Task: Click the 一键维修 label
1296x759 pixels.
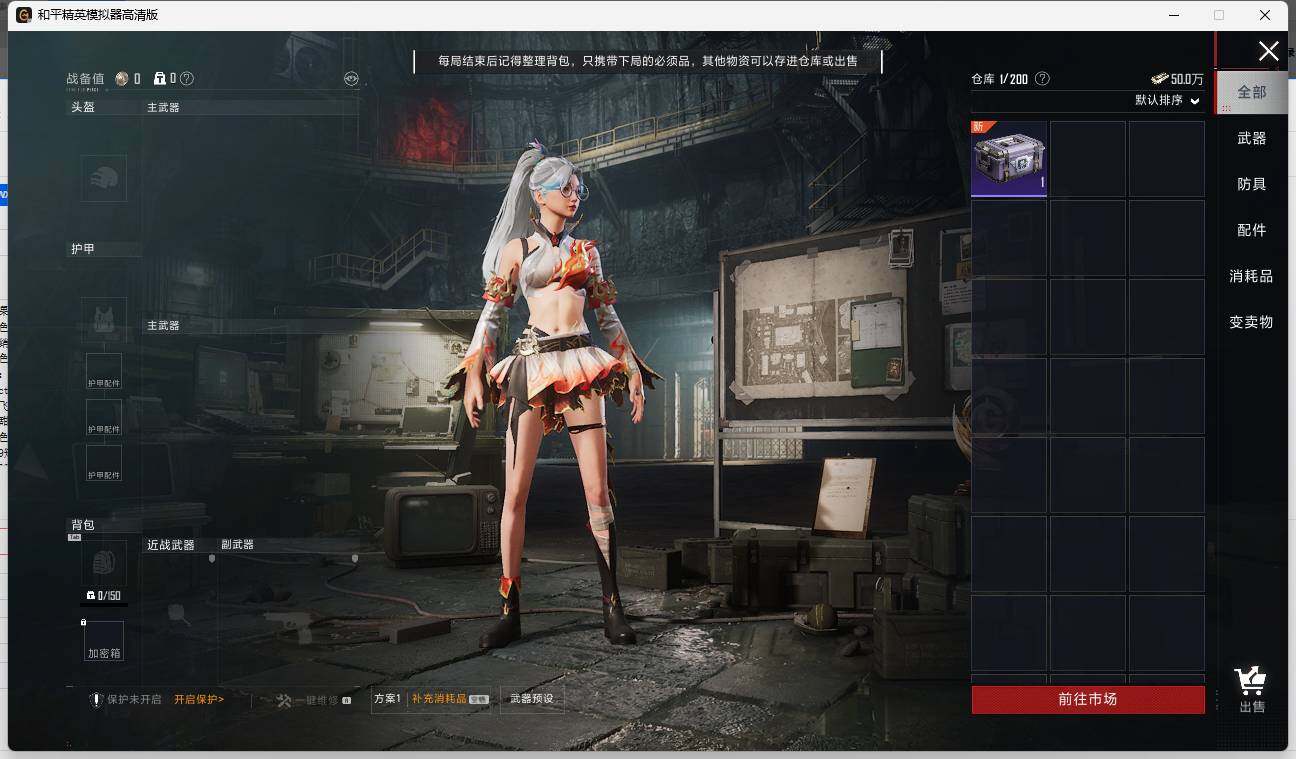Action: click(316, 700)
